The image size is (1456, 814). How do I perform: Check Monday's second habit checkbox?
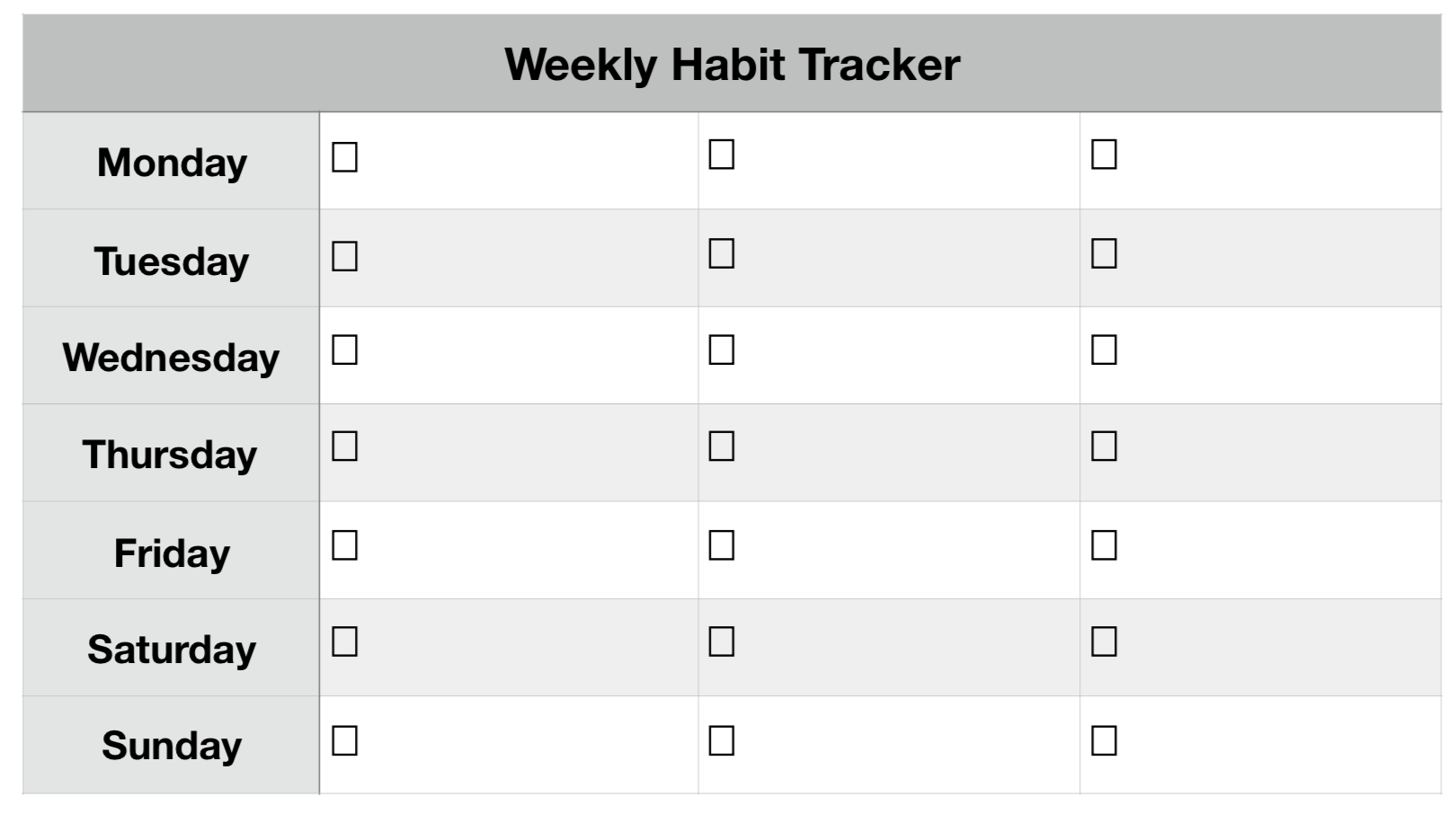tap(722, 155)
